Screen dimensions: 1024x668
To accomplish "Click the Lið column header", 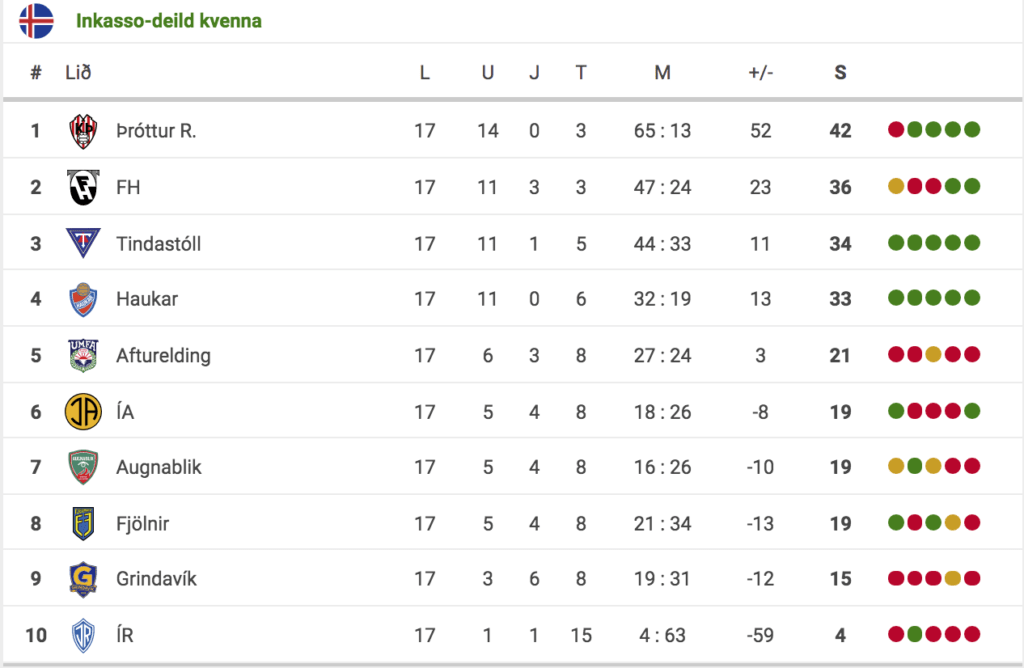I will coord(78,72).
